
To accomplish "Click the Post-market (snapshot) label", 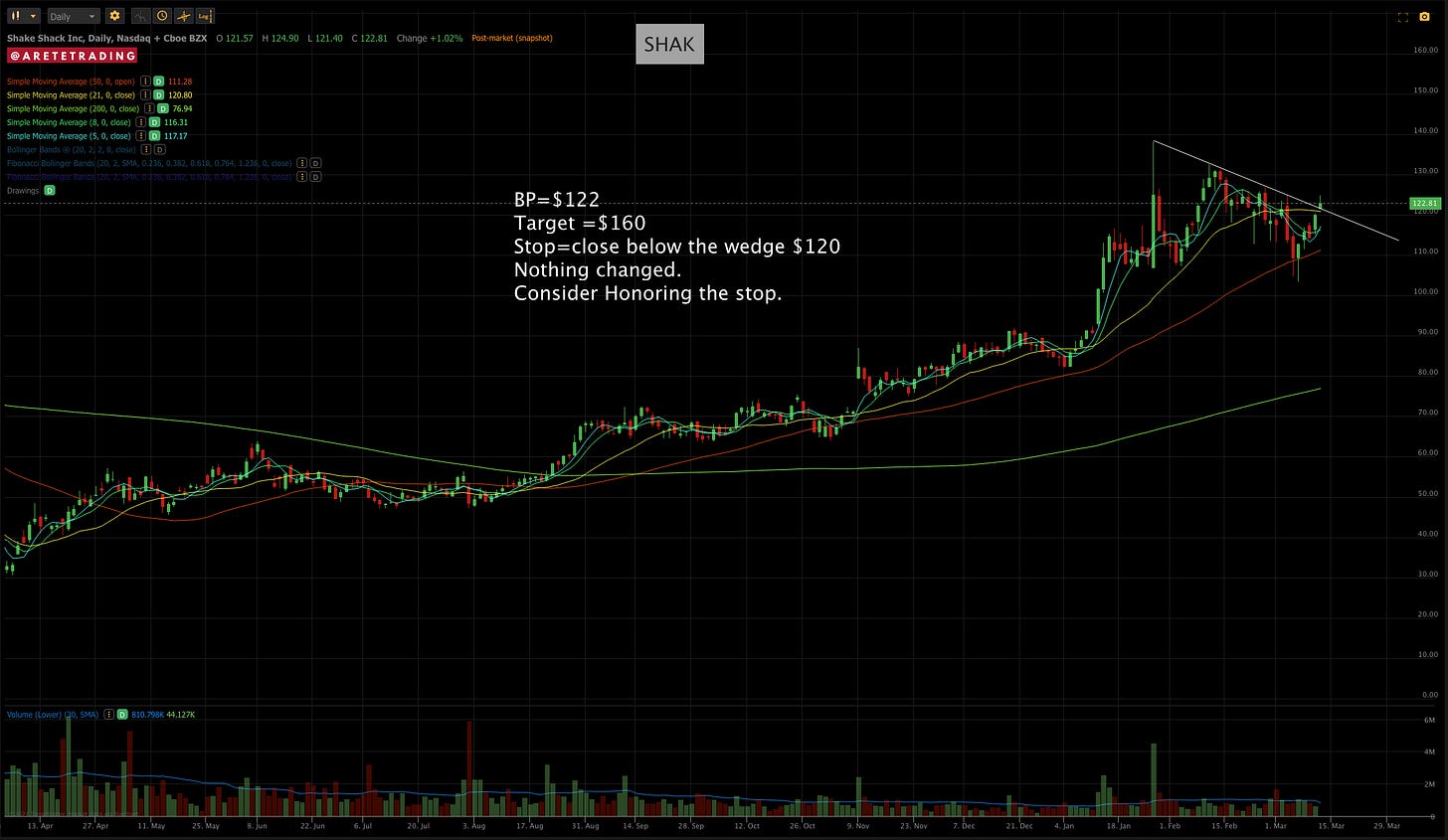I will [x=512, y=39].
